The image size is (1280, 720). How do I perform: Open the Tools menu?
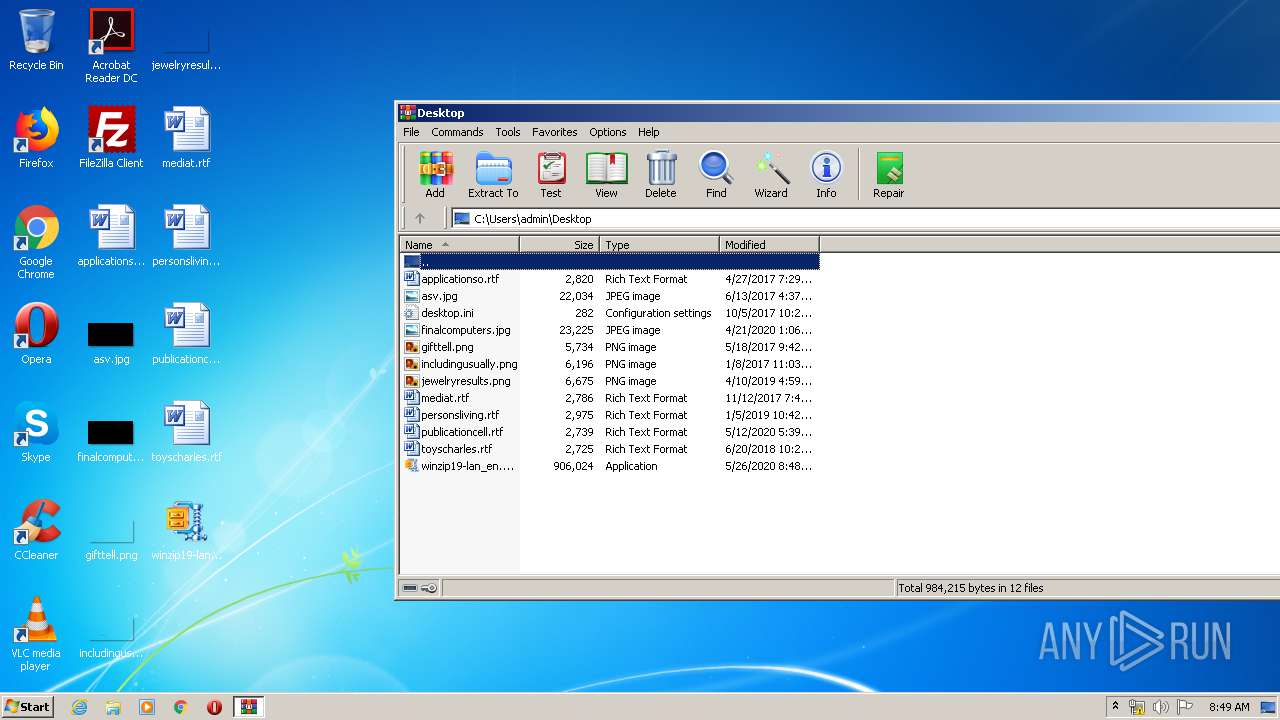click(x=508, y=132)
